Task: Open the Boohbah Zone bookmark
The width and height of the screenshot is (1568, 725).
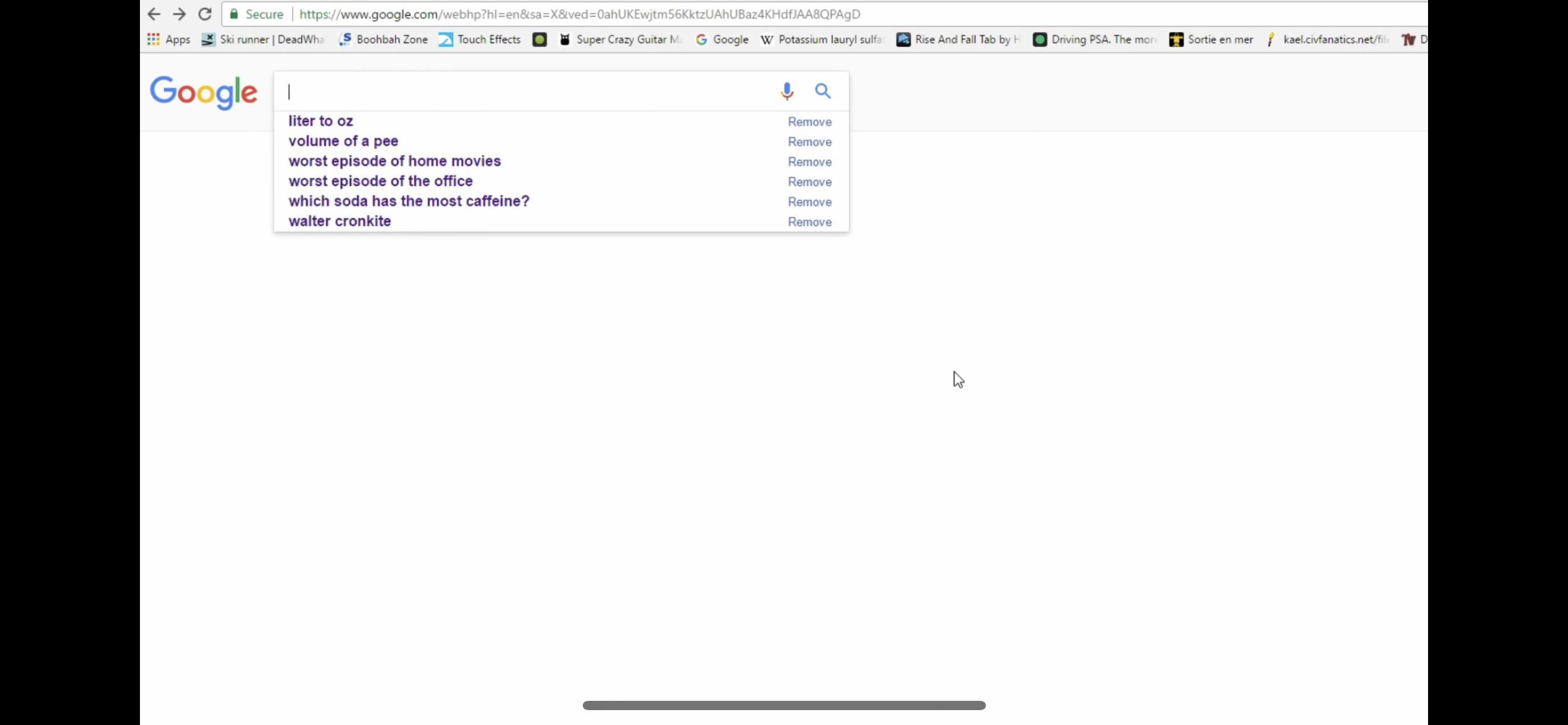Action: (x=384, y=40)
